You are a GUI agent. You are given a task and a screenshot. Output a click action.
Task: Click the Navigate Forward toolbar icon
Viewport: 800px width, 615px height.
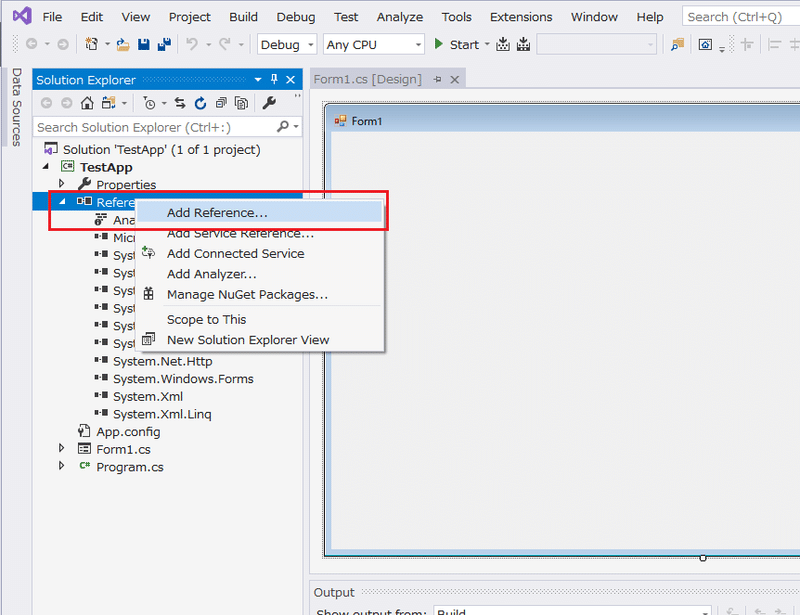[63, 44]
